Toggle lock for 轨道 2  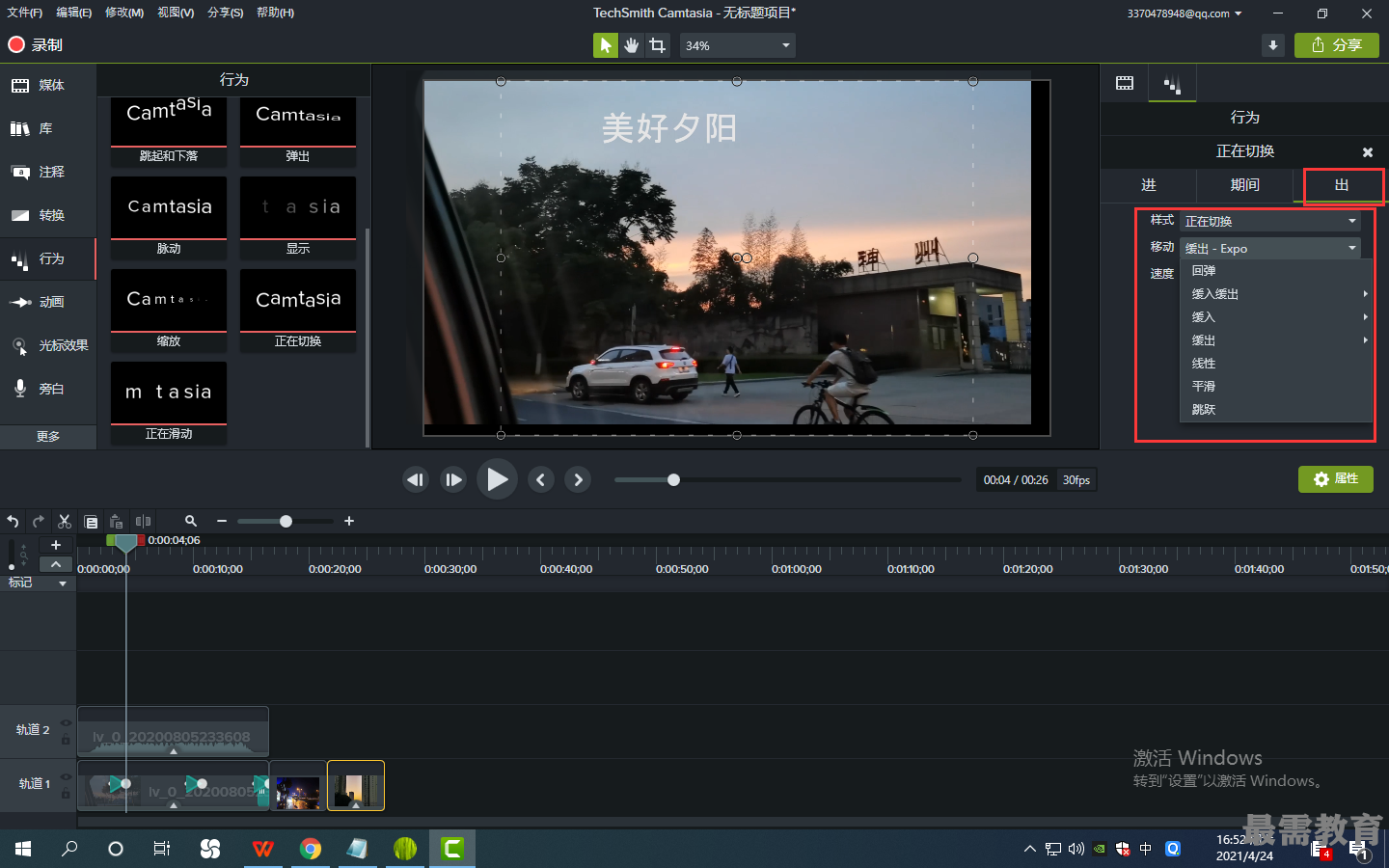tap(66, 739)
